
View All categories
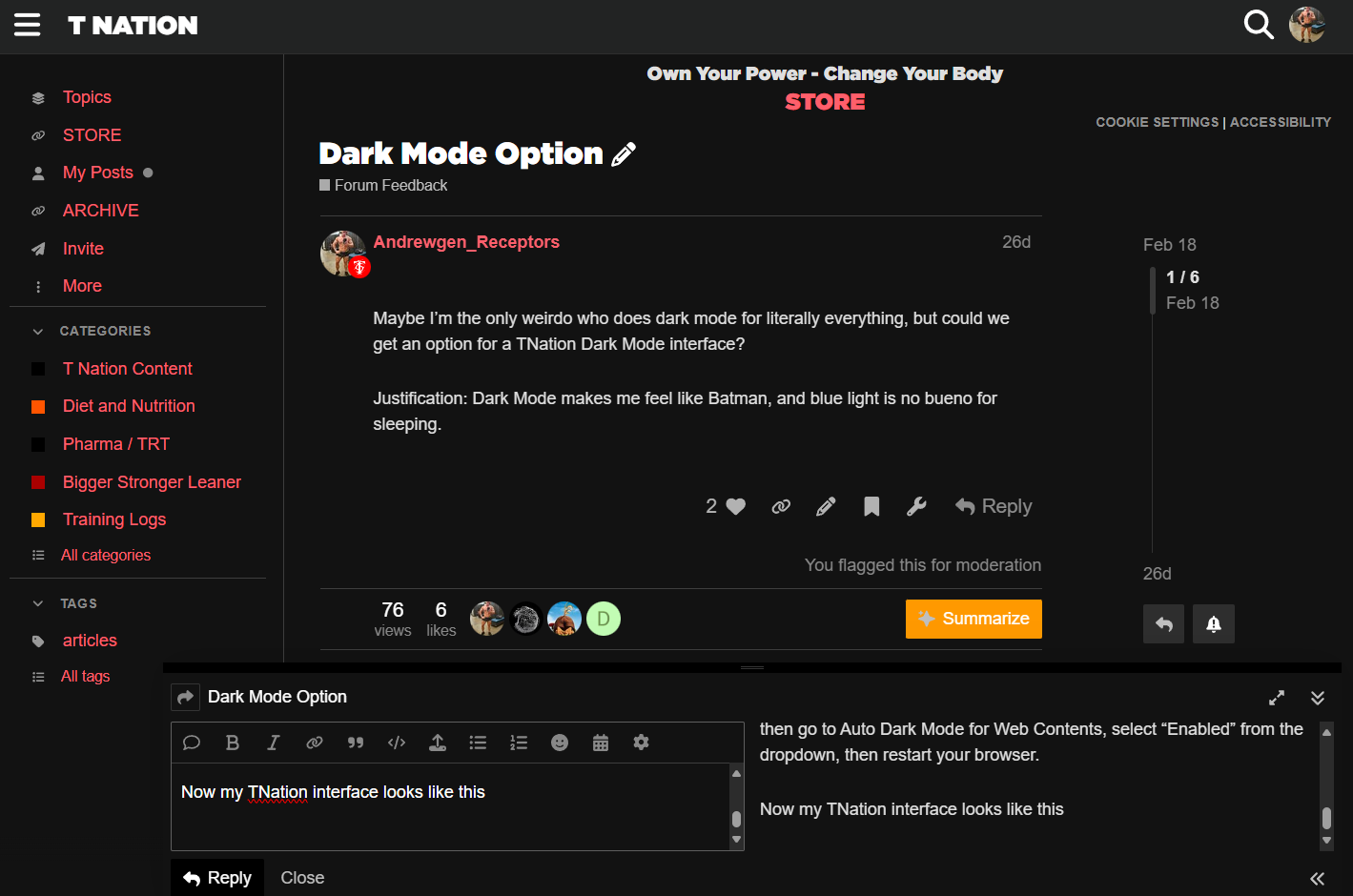105,556
